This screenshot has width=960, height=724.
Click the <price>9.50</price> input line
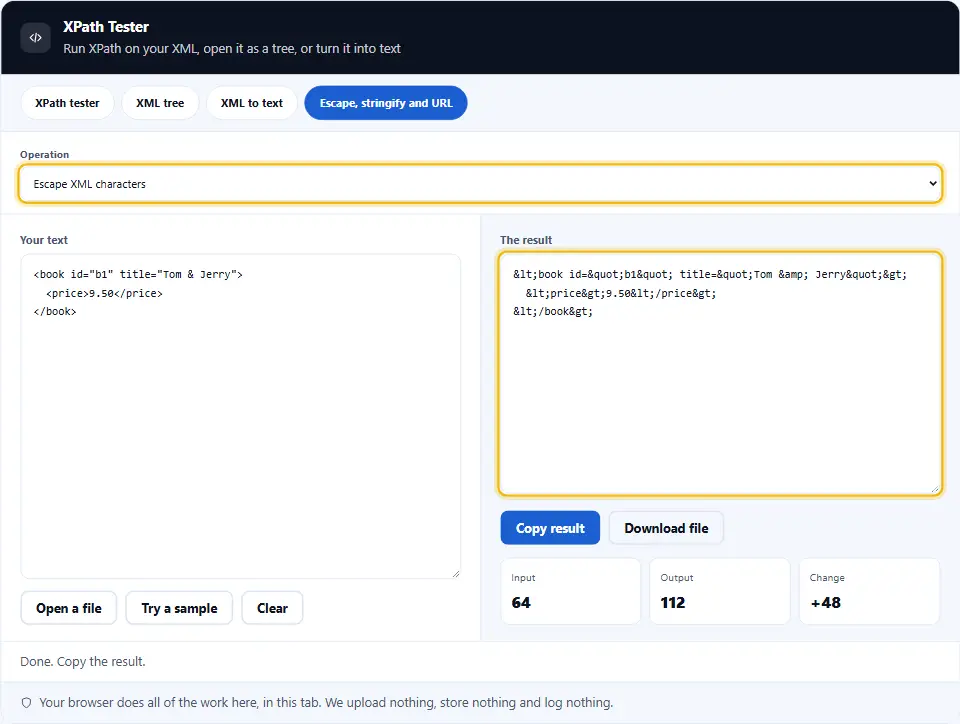(x=104, y=293)
